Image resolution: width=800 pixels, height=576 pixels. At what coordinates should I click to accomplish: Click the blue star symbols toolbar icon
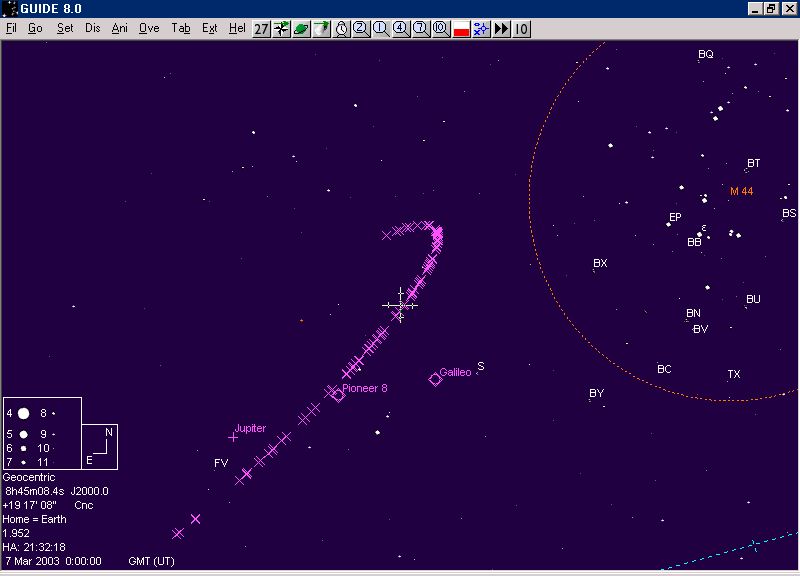point(481,29)
